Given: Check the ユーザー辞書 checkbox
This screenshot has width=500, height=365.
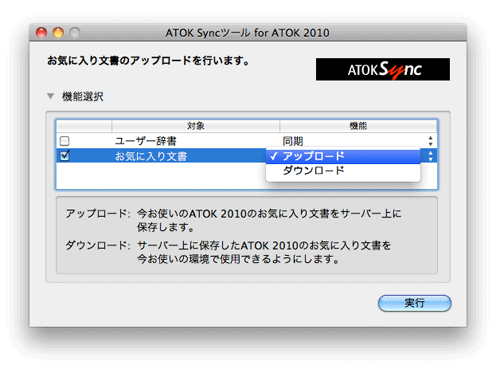Looking at the screenshot, I should 65,141.
